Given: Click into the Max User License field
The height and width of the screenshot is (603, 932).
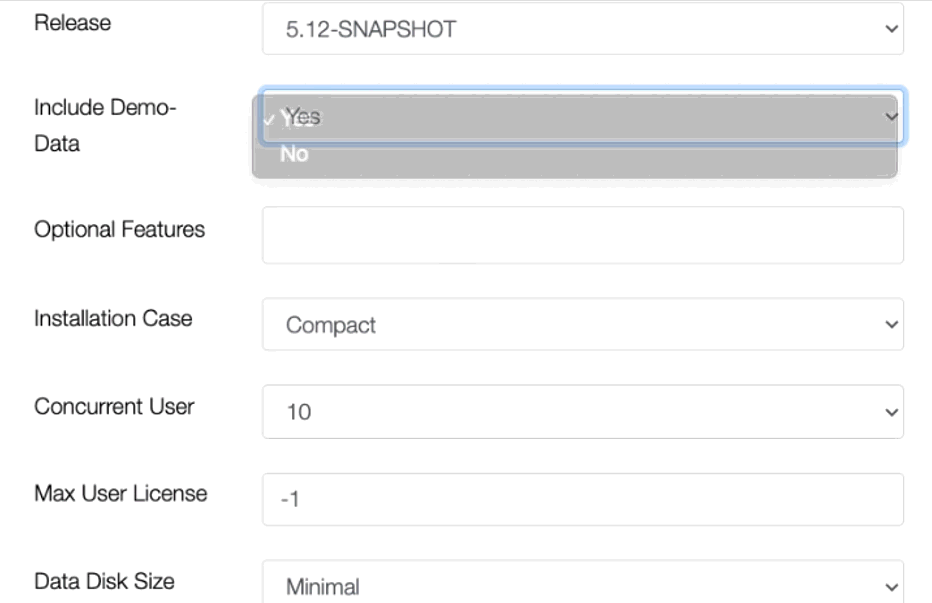Looking at the screenshot, I should tap(582, 499).
